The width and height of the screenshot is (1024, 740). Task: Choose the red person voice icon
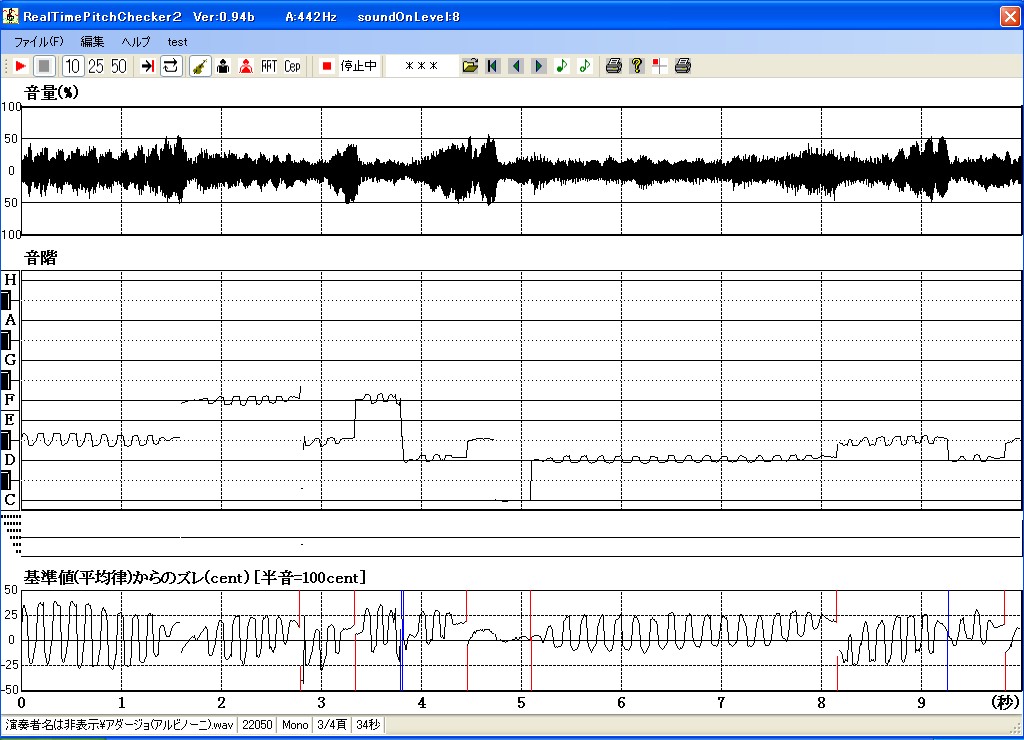coord(246,66)
